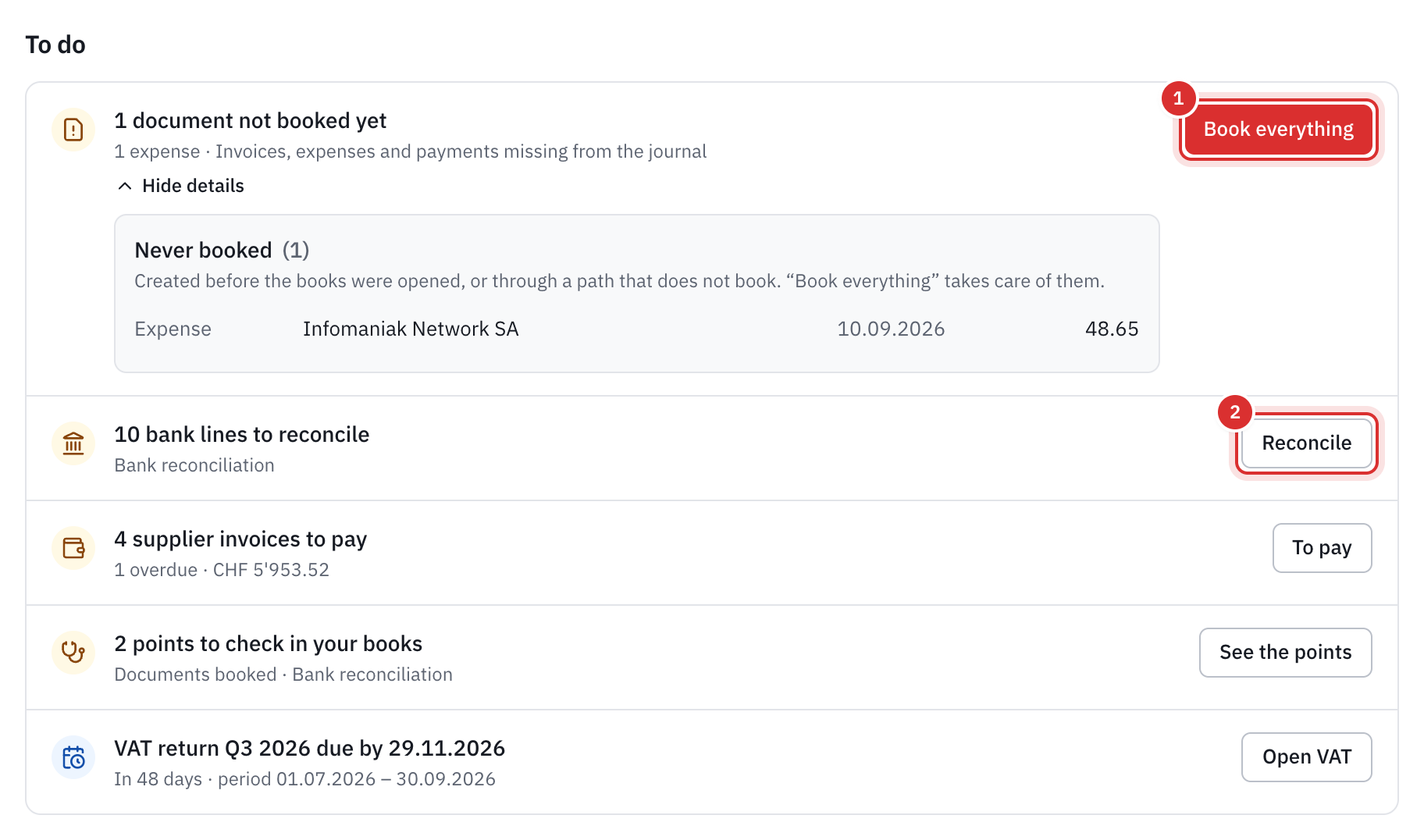This screenshot has height=840, width=1424.
Task: Collapse details with the chevron arrow
Action: point(124,186)
